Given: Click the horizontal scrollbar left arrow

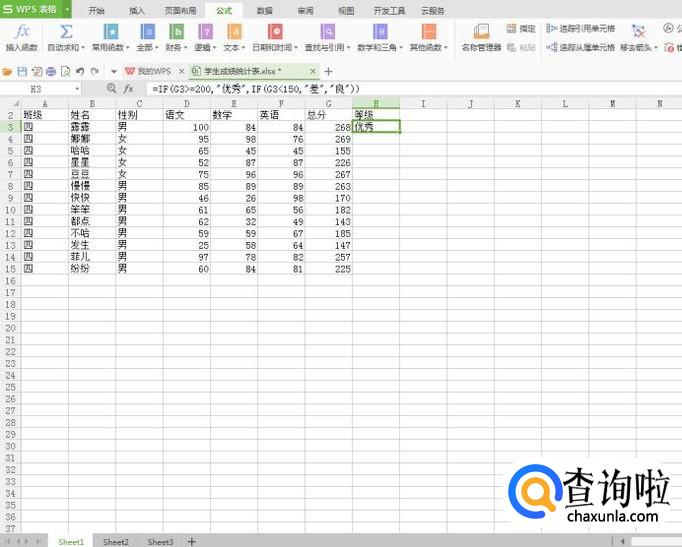Looking at the screenshot, I should pyautogui.click(x=623, y=541).
